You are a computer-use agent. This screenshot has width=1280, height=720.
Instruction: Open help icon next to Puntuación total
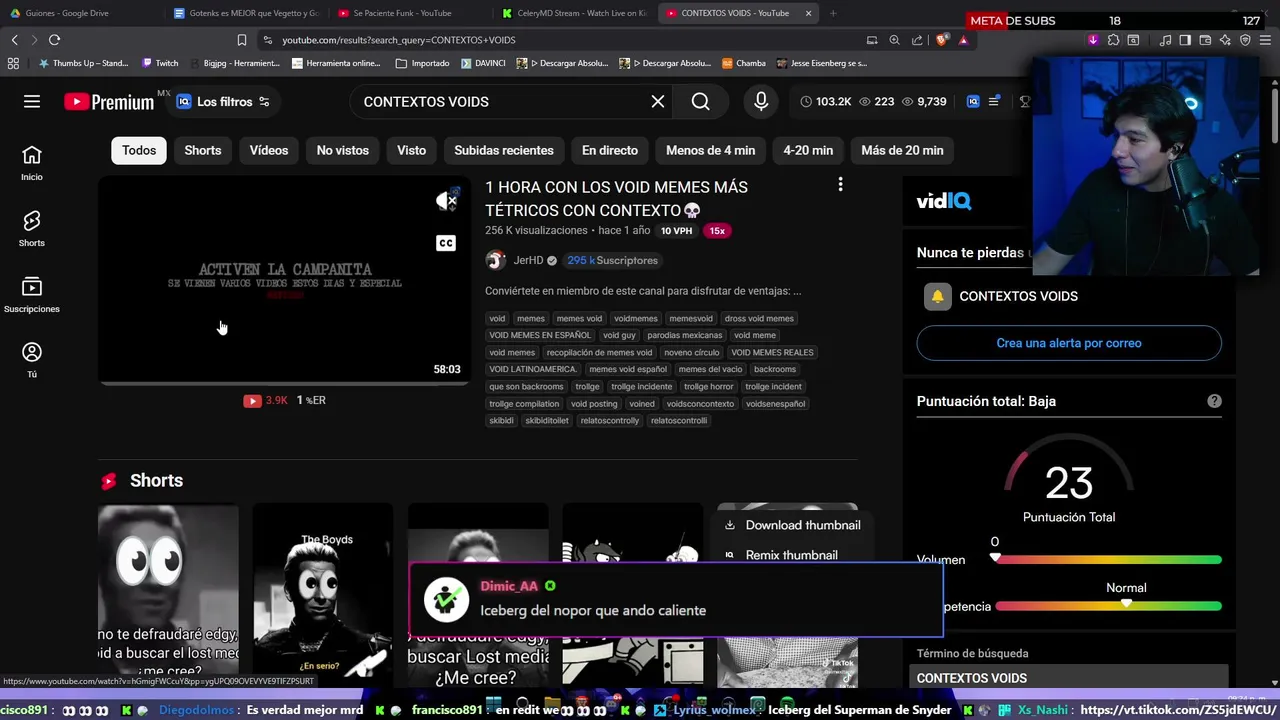point(1214,401)
